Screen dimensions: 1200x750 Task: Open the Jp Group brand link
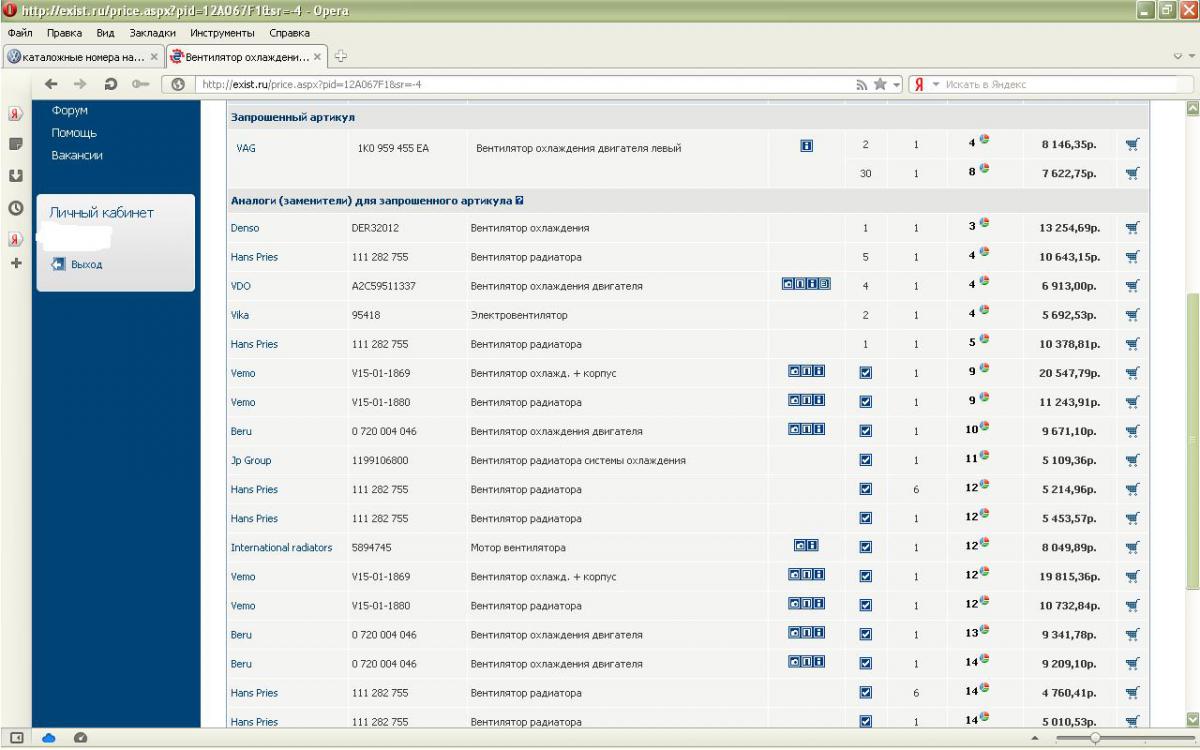[251, 460]
